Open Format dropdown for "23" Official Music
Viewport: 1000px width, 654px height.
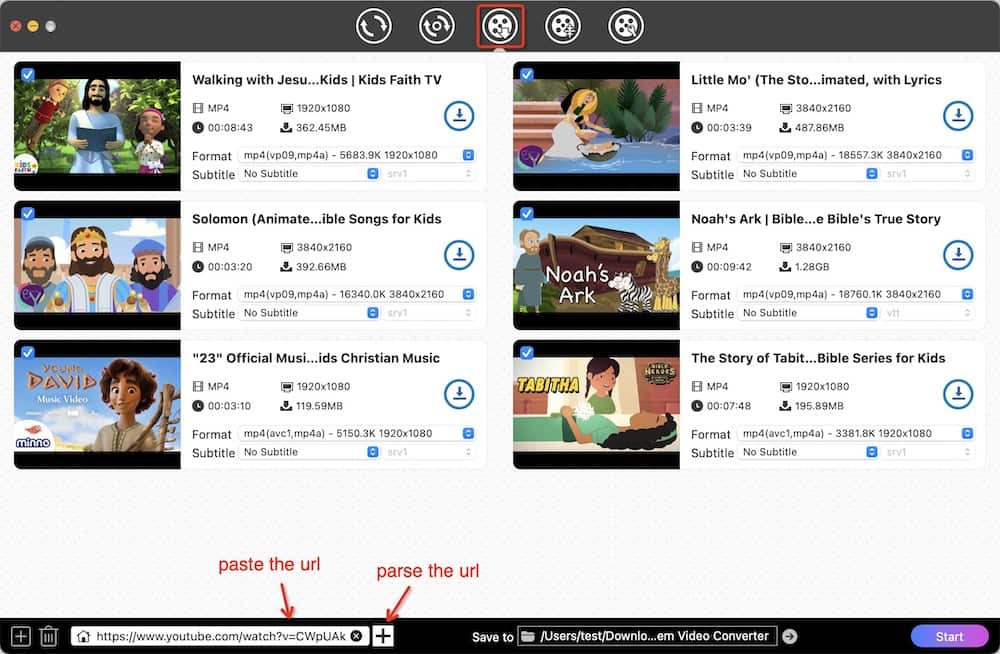[357, 433]
